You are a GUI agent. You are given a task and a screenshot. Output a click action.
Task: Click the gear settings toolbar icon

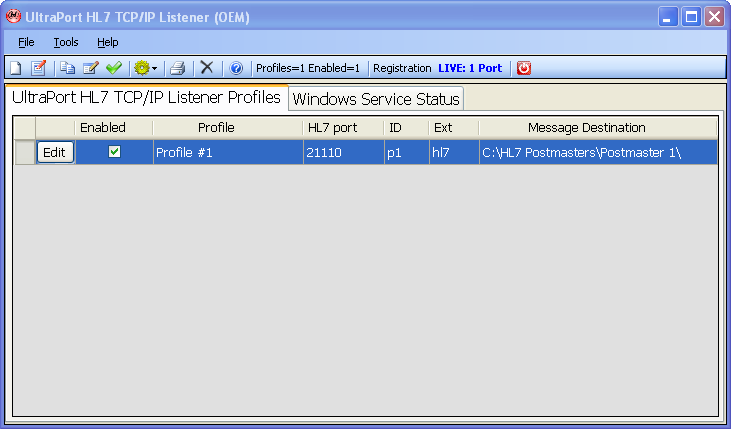[x=141, y=68]
